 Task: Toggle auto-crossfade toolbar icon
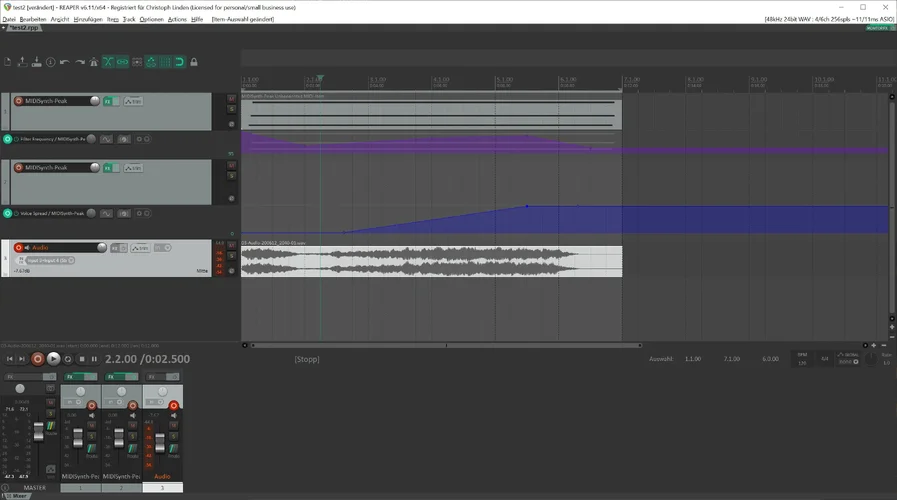click(x=108, y=62)
